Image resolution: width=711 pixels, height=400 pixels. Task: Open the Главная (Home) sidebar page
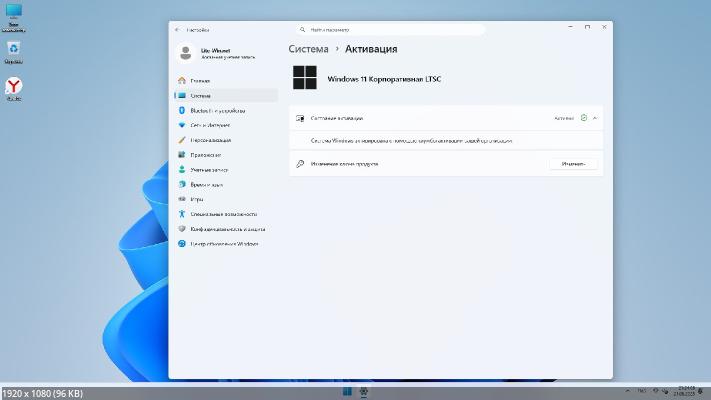point(200,80)
